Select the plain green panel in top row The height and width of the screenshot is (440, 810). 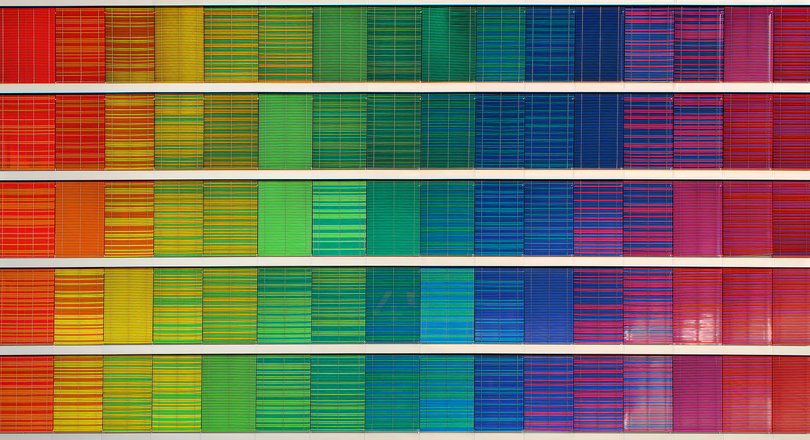339,45
